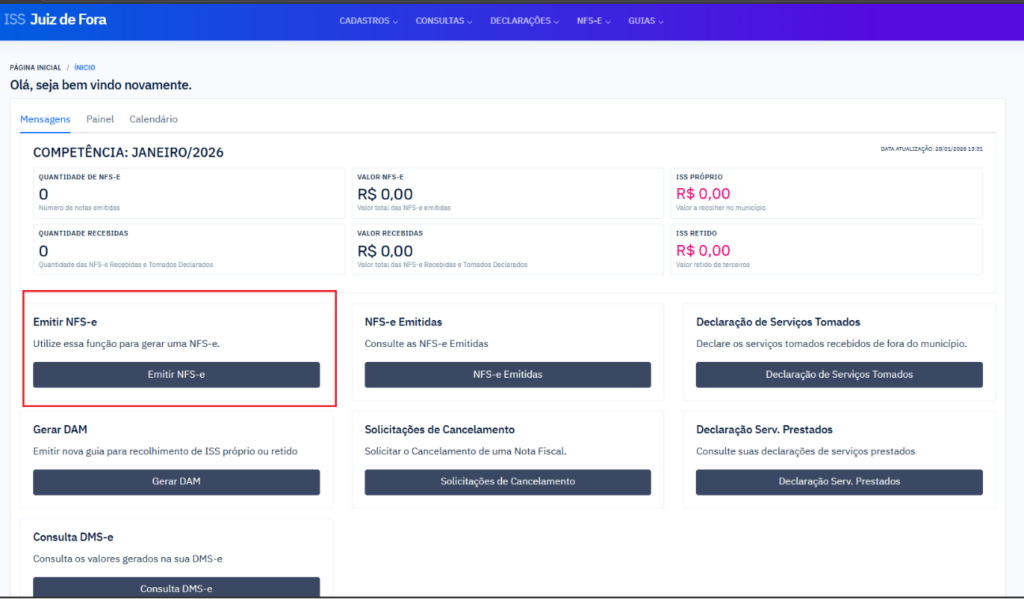Switch to the Mensagens tab

45,119
